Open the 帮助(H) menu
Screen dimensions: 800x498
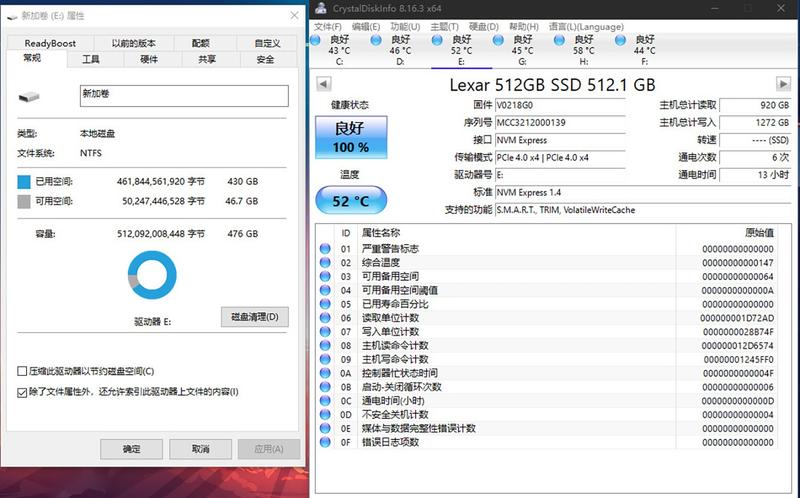click(x=523, y=27)
